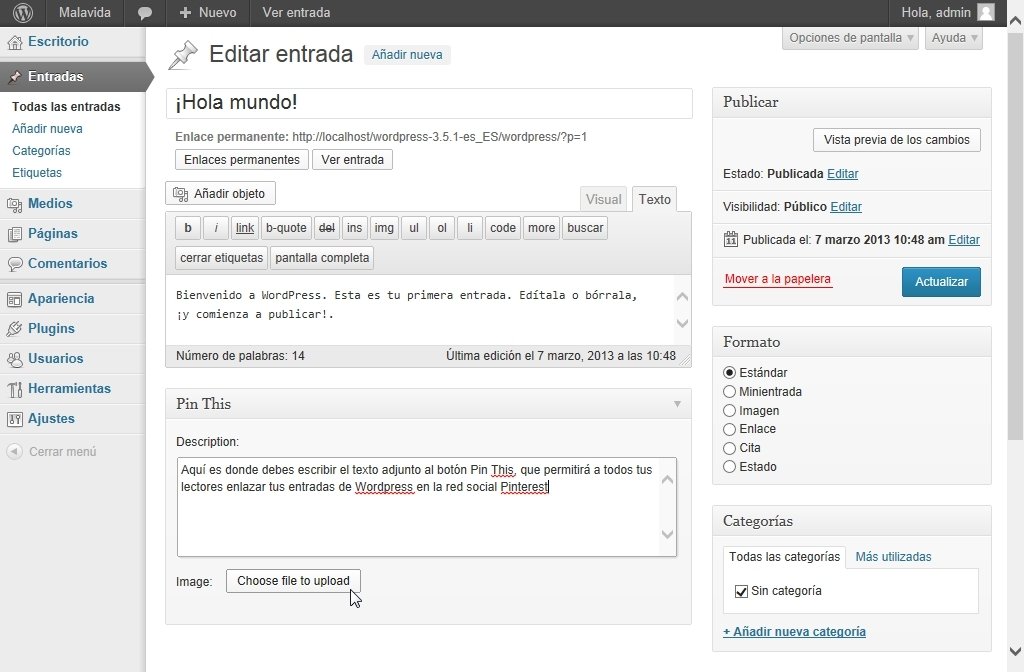Open the + Nuevo admin bar menu
Image resolution: width=1024 pixels, height=672 pixels.
pos(208,12)
